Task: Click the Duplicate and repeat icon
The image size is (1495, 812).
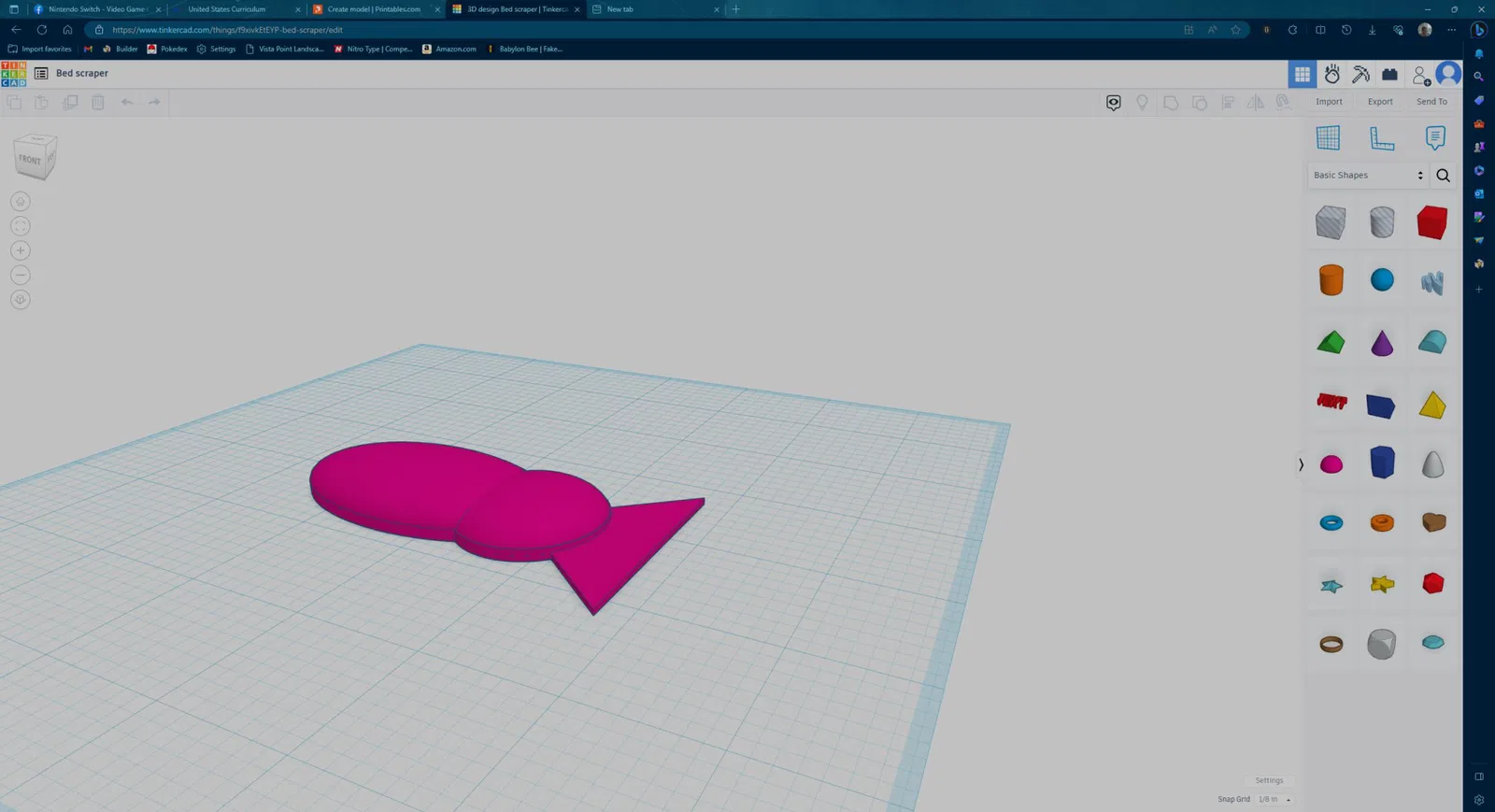Action: [x=70, y=102]
